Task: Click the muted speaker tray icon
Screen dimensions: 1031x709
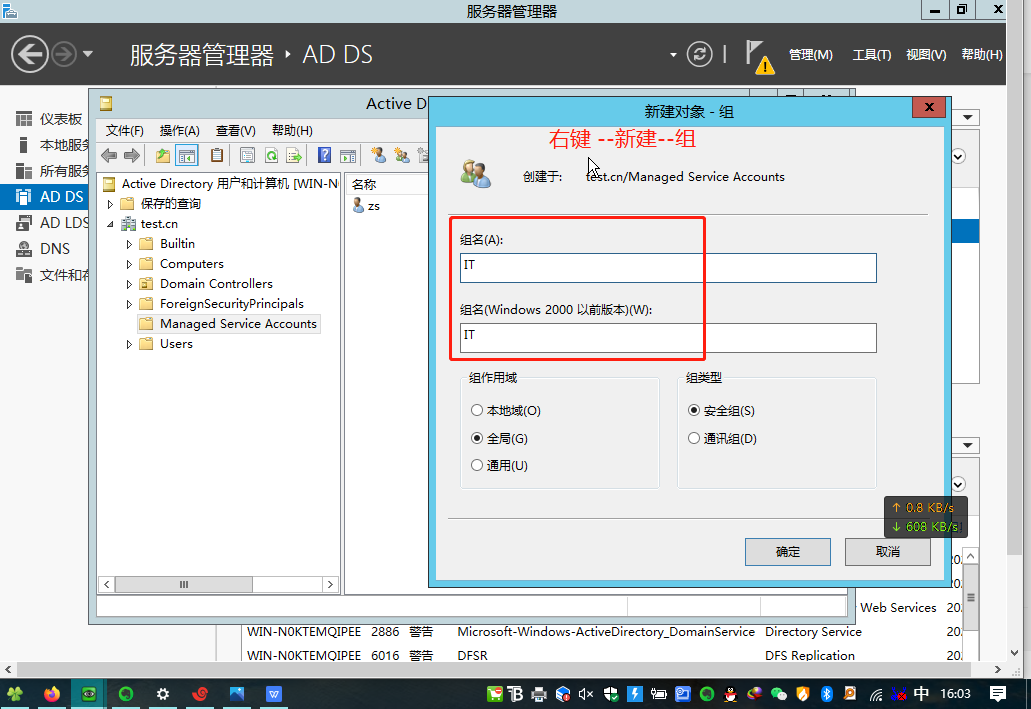Action: (x=585, y=694)
